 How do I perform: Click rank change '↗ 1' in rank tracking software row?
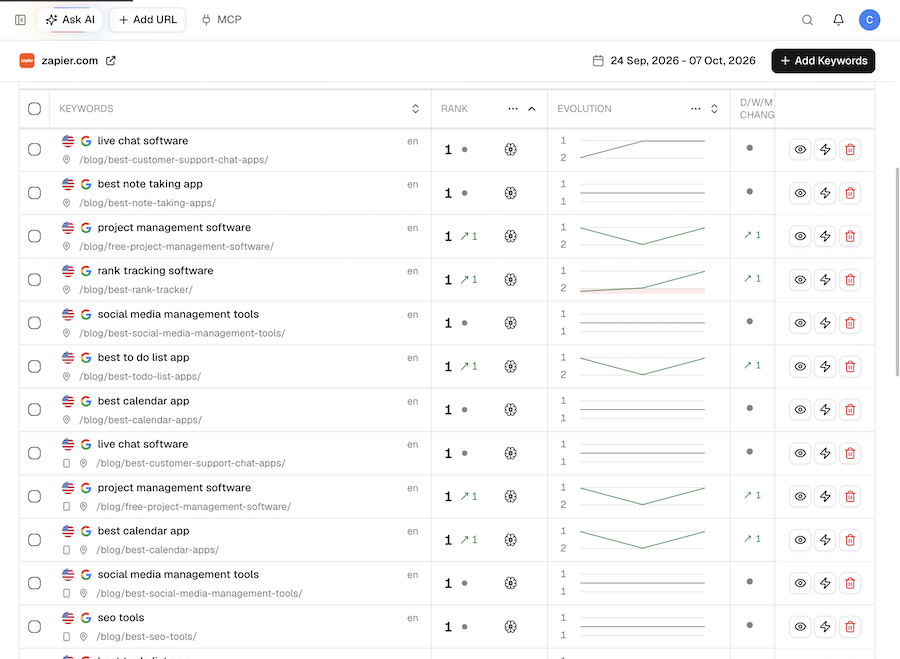[469, 280]
